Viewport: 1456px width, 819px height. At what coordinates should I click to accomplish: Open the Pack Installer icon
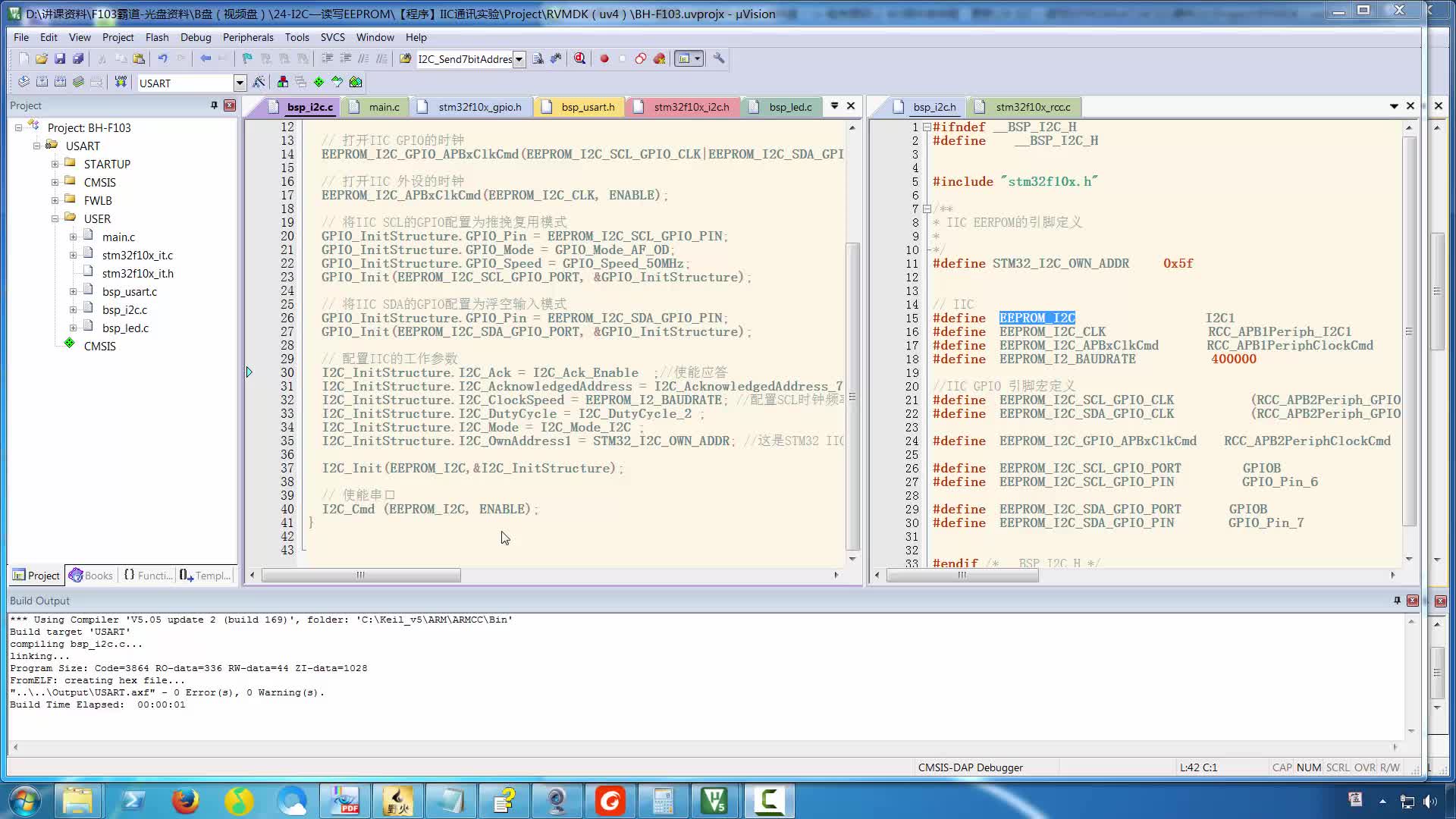355,82
